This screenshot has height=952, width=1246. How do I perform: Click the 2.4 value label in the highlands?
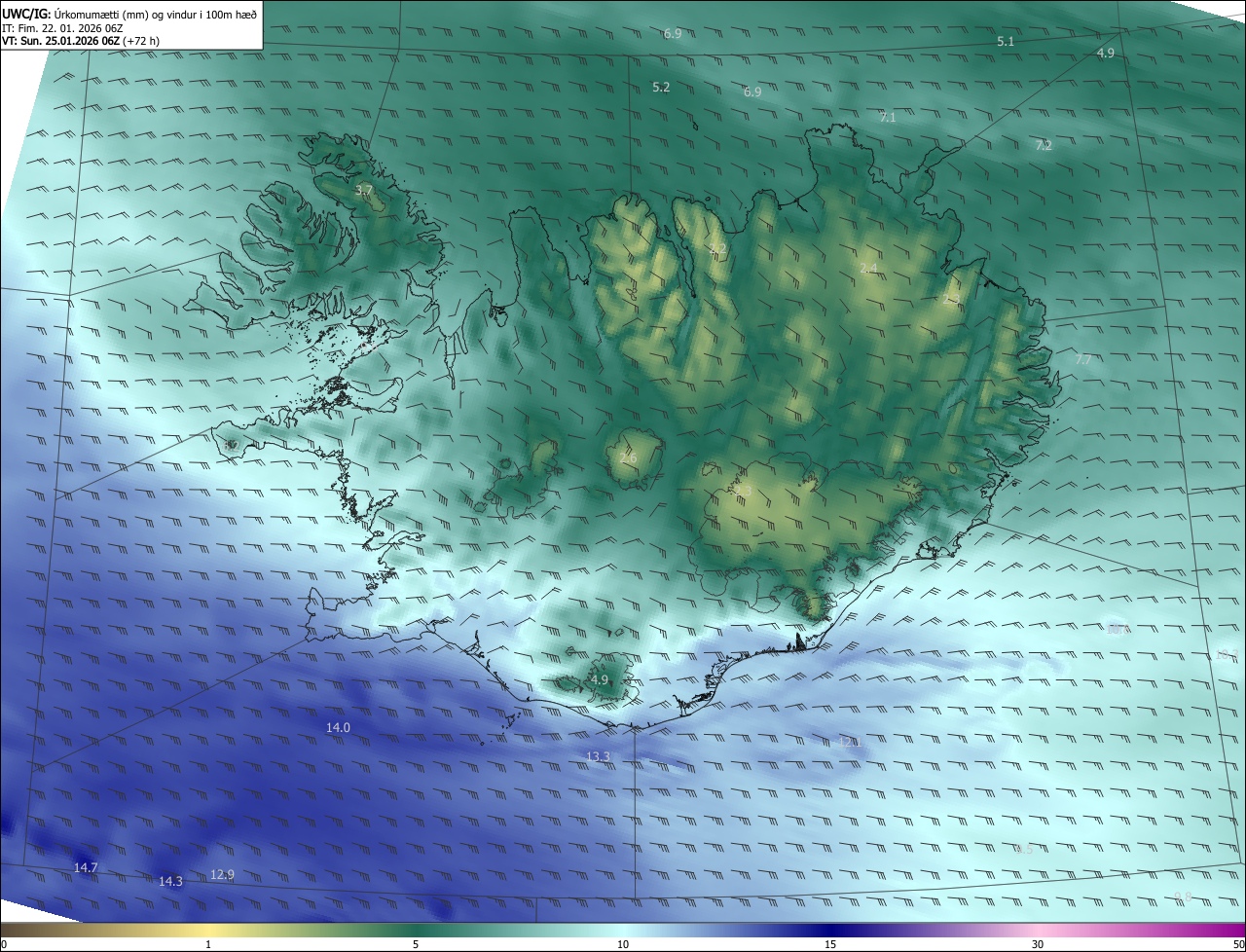pyautogui.click(x=868, y=269)
